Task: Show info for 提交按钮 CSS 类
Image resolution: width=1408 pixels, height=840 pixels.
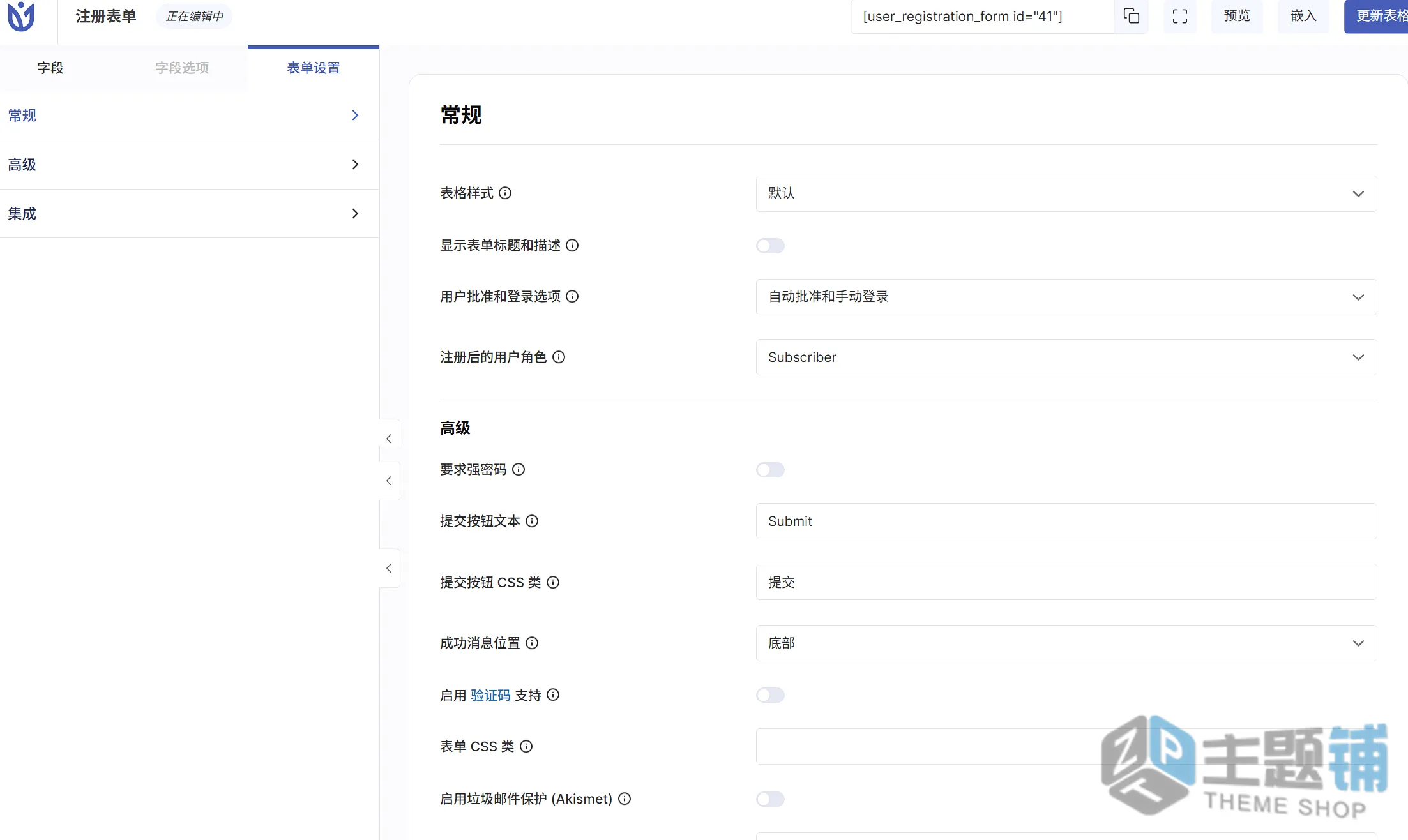Action: coord(553,582)
